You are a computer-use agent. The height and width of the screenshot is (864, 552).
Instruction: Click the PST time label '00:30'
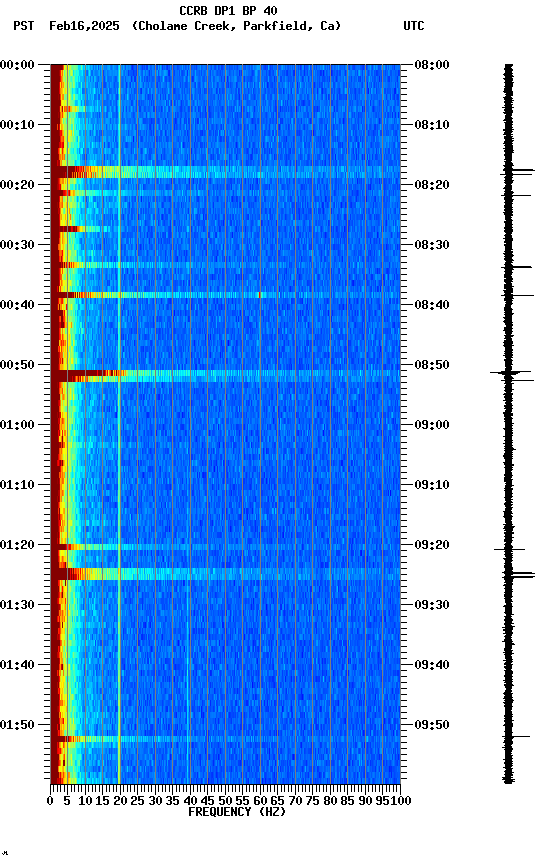[x=17, y=245]
